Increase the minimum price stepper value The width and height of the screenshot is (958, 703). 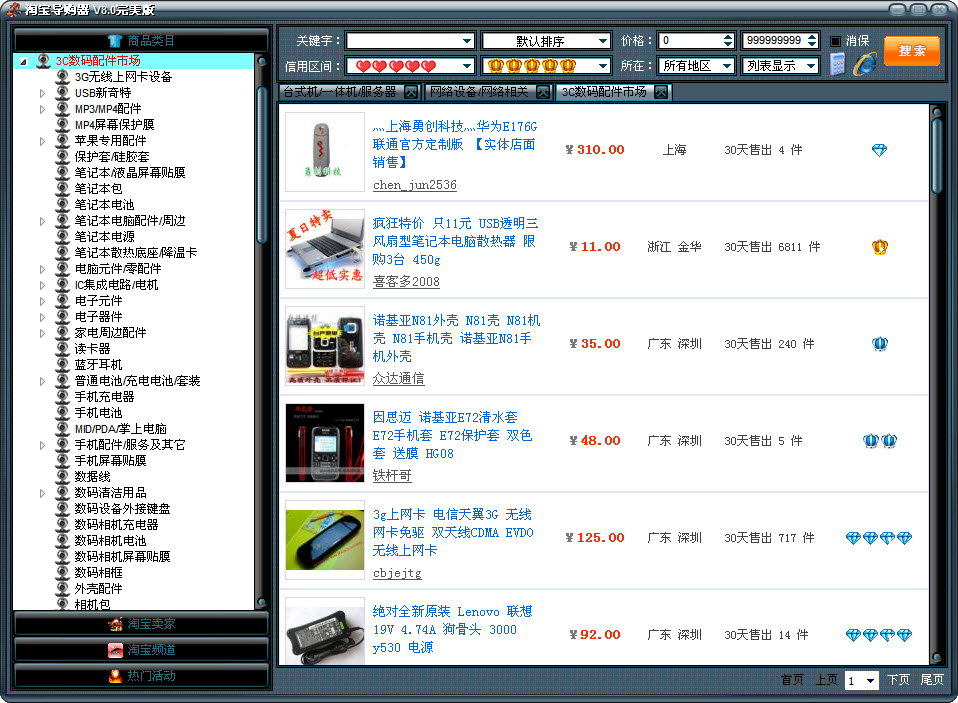click(728, 37)
